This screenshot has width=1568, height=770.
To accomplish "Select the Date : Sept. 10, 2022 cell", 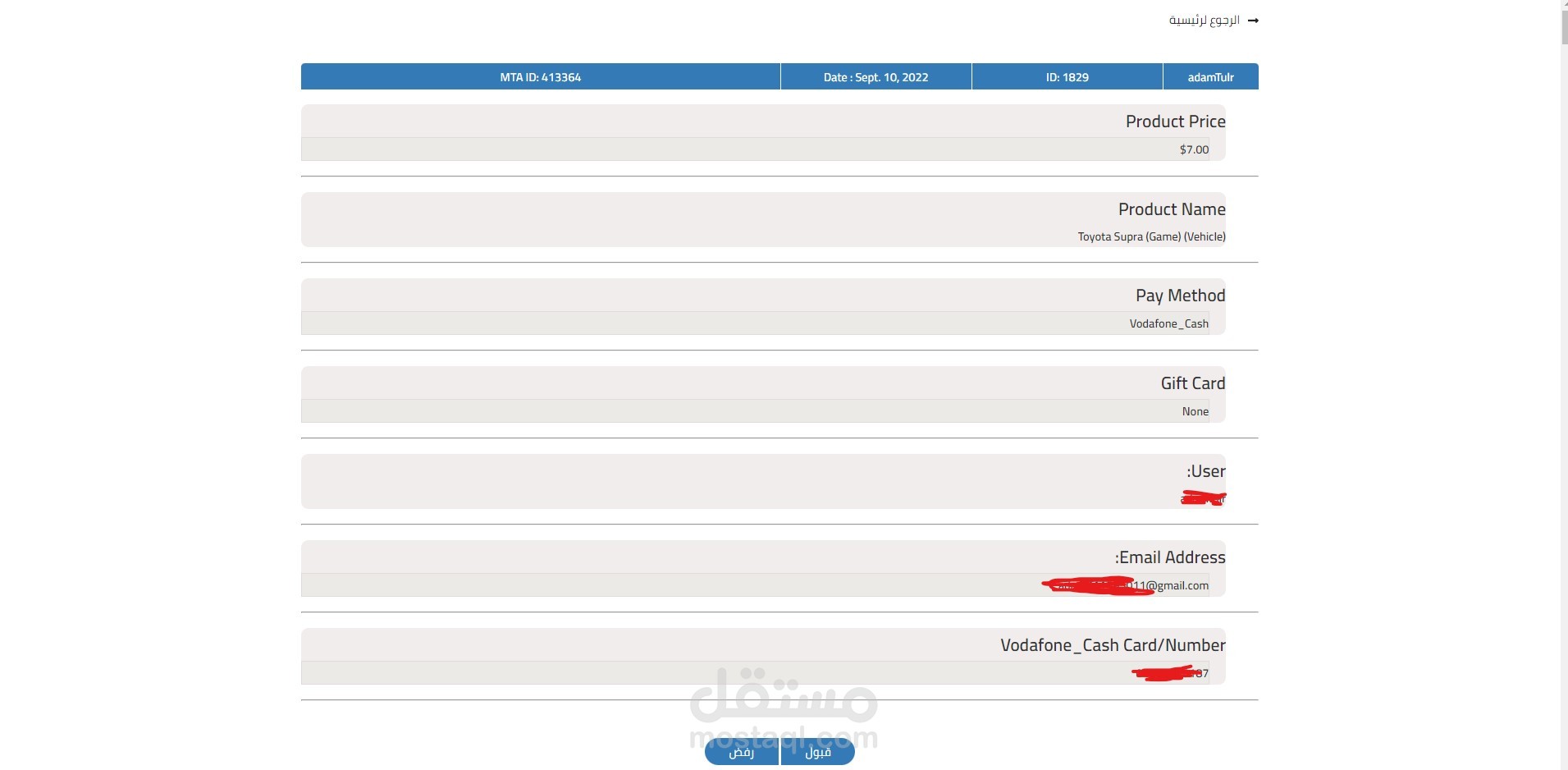I will click(x=876, y=76).
